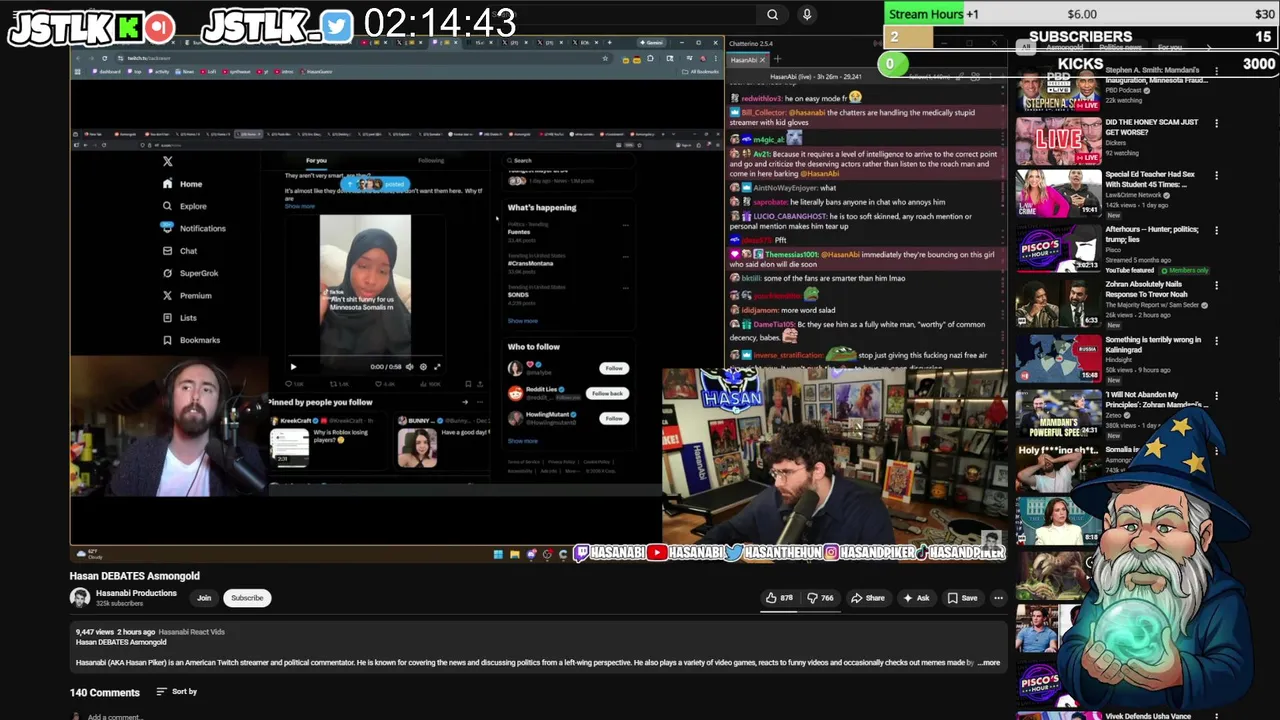Expand the X post video to fullscreen
Screen dimensions: 1280x720
pyautogui.click(x=437, y=367)
